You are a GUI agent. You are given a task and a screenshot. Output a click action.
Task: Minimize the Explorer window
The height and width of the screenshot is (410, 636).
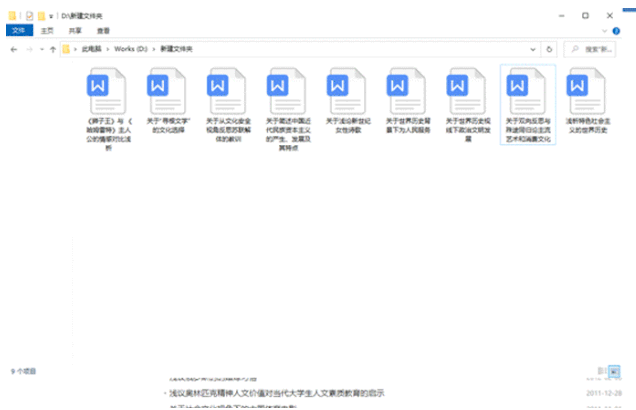click(x=561, y=16)
